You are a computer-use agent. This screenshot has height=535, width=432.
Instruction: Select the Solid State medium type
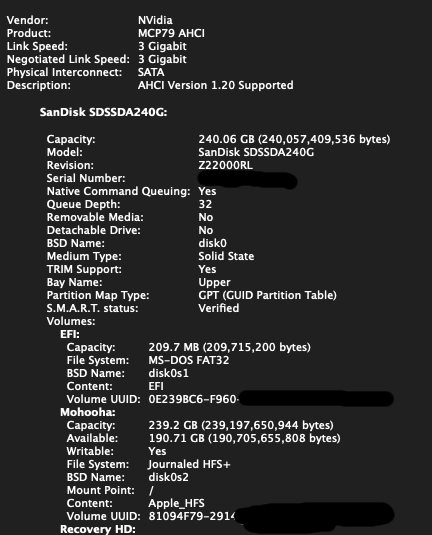click(226, 256)
